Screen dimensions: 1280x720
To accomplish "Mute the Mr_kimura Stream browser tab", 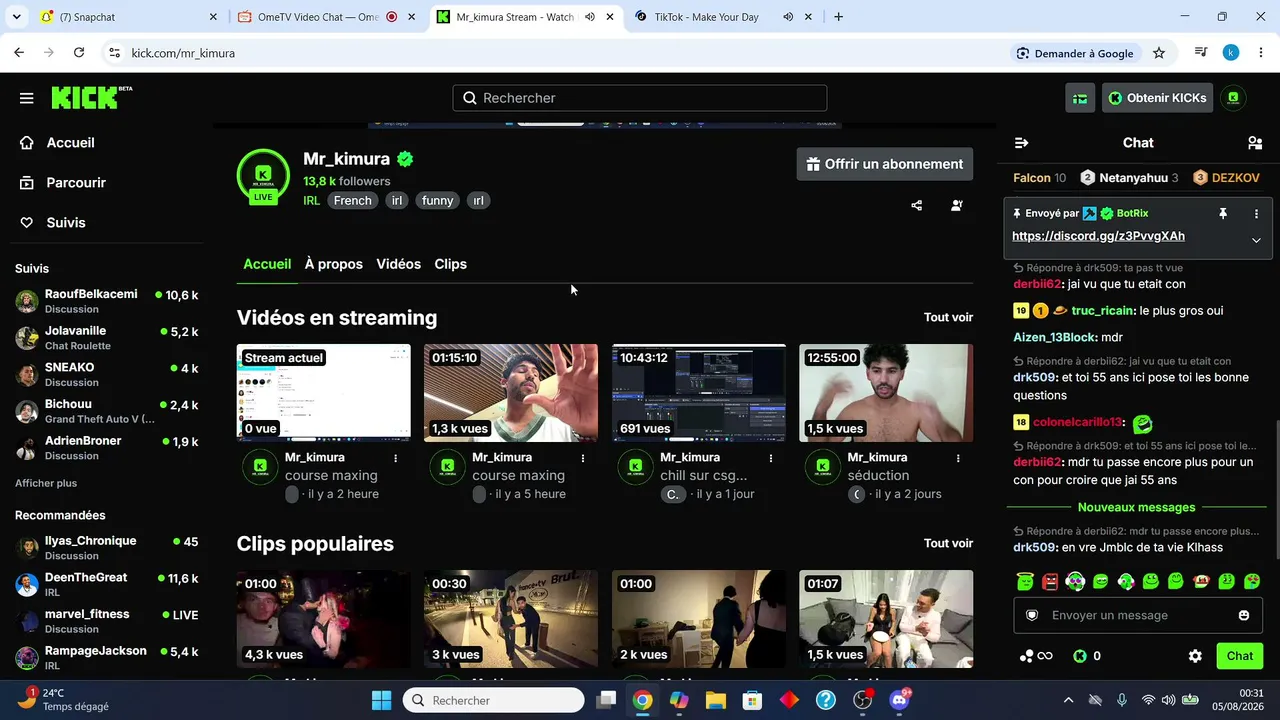I will [x=590, y=17].
